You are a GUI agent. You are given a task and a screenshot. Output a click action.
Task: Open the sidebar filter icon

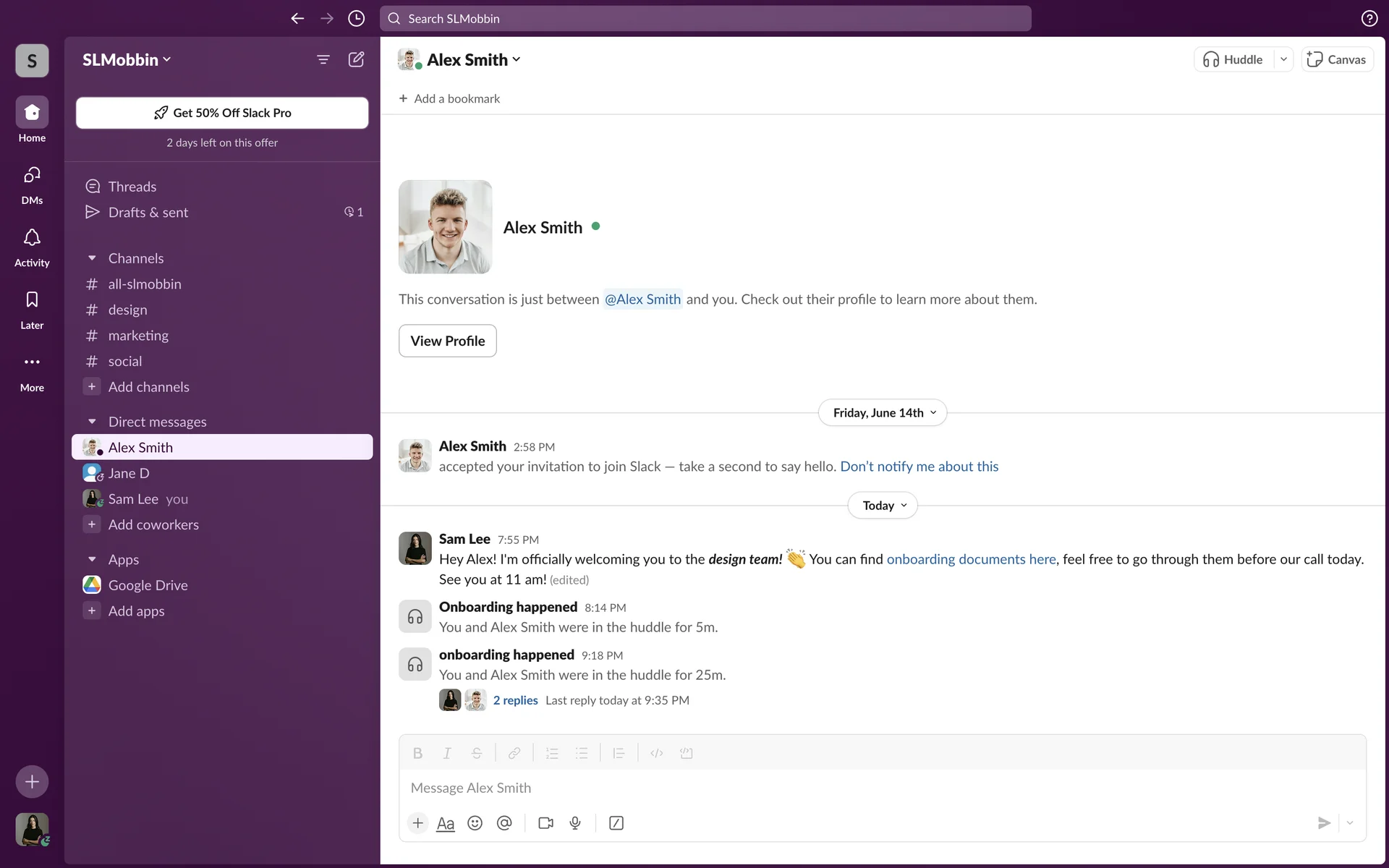[323, 59]
